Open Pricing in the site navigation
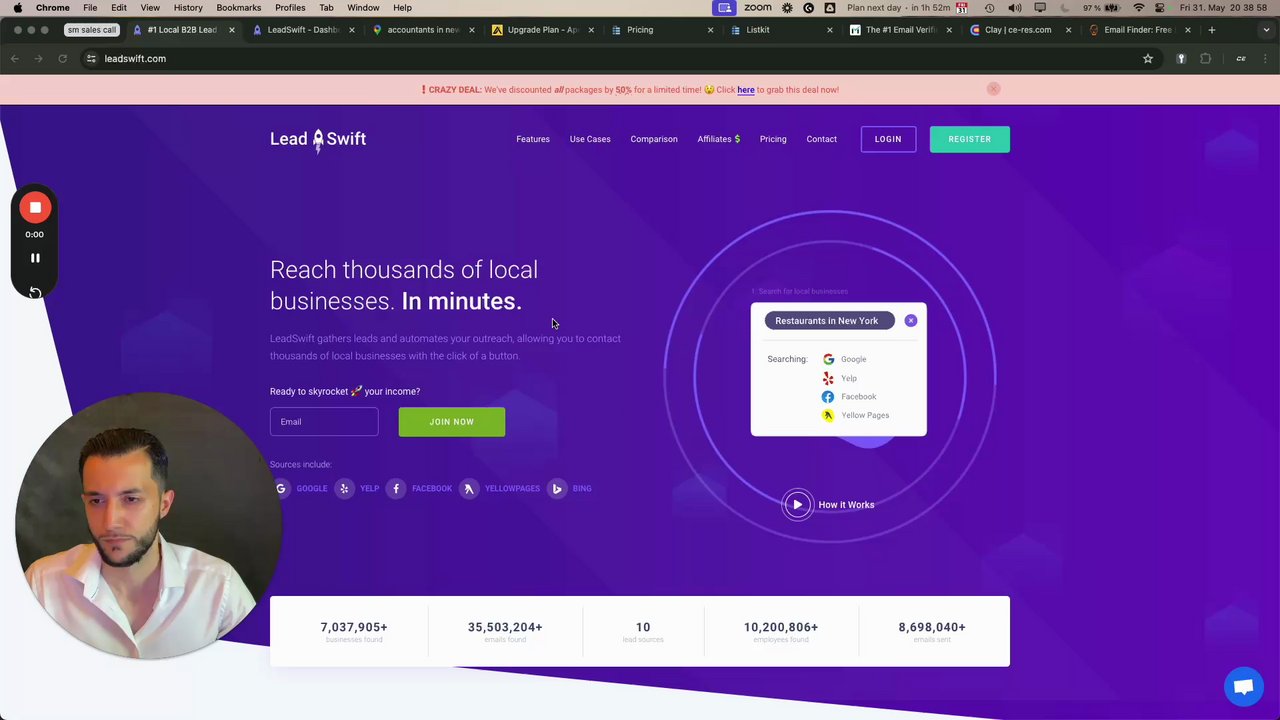The height and width of the screenshot is (720, 1280). (x=773, y=139)
